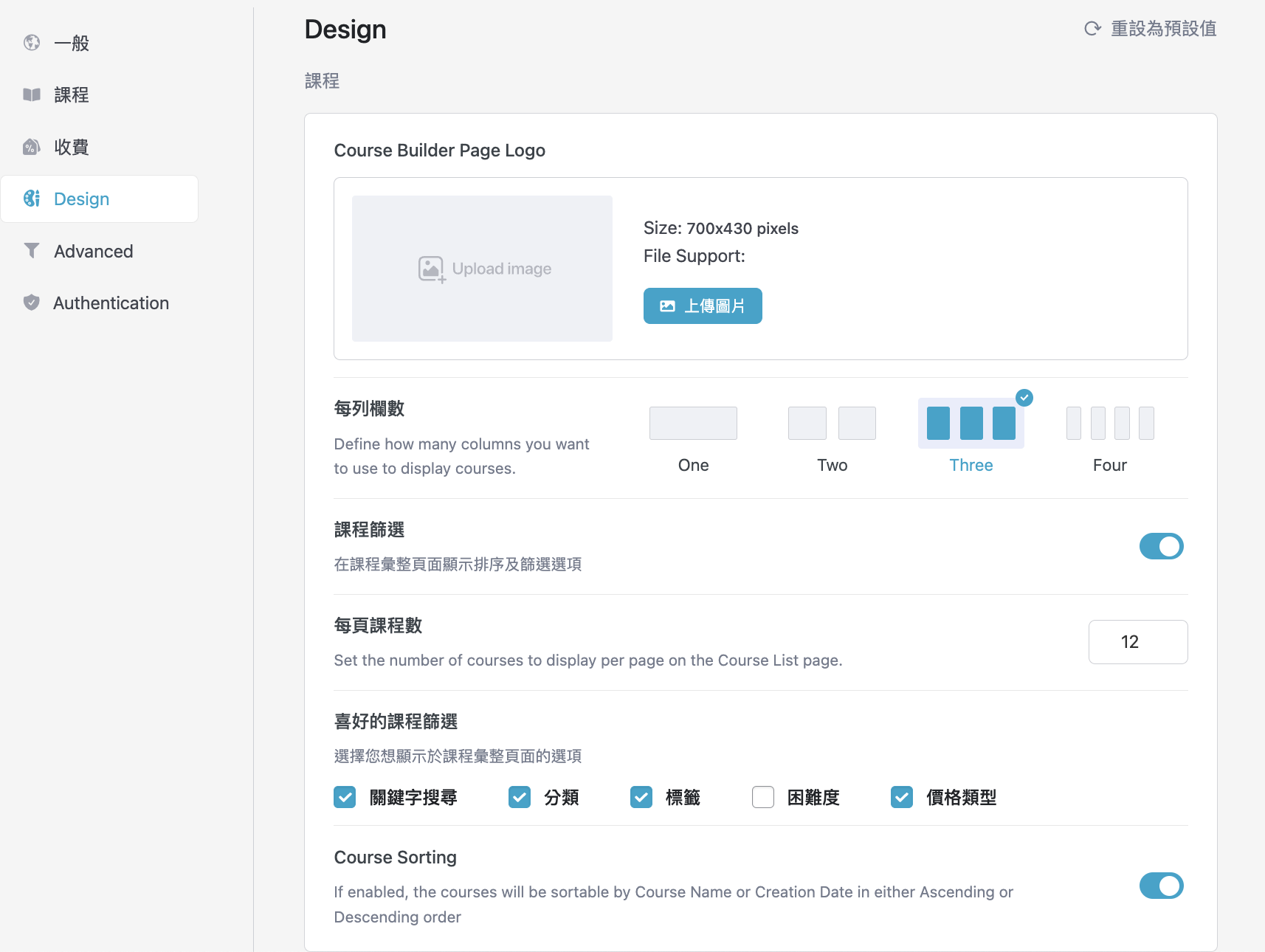The width and height of the screenshot is (1265, 952).
Task: Uncheck the 價格類型 checkbox
Action: [902, 798]
